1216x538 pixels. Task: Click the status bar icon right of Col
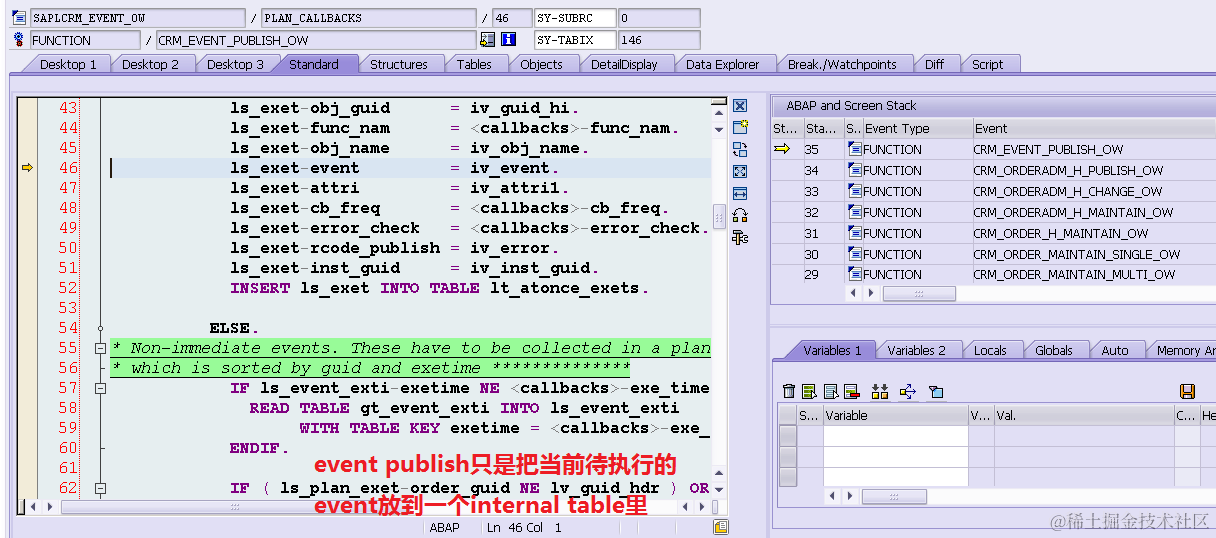point(720,527)
